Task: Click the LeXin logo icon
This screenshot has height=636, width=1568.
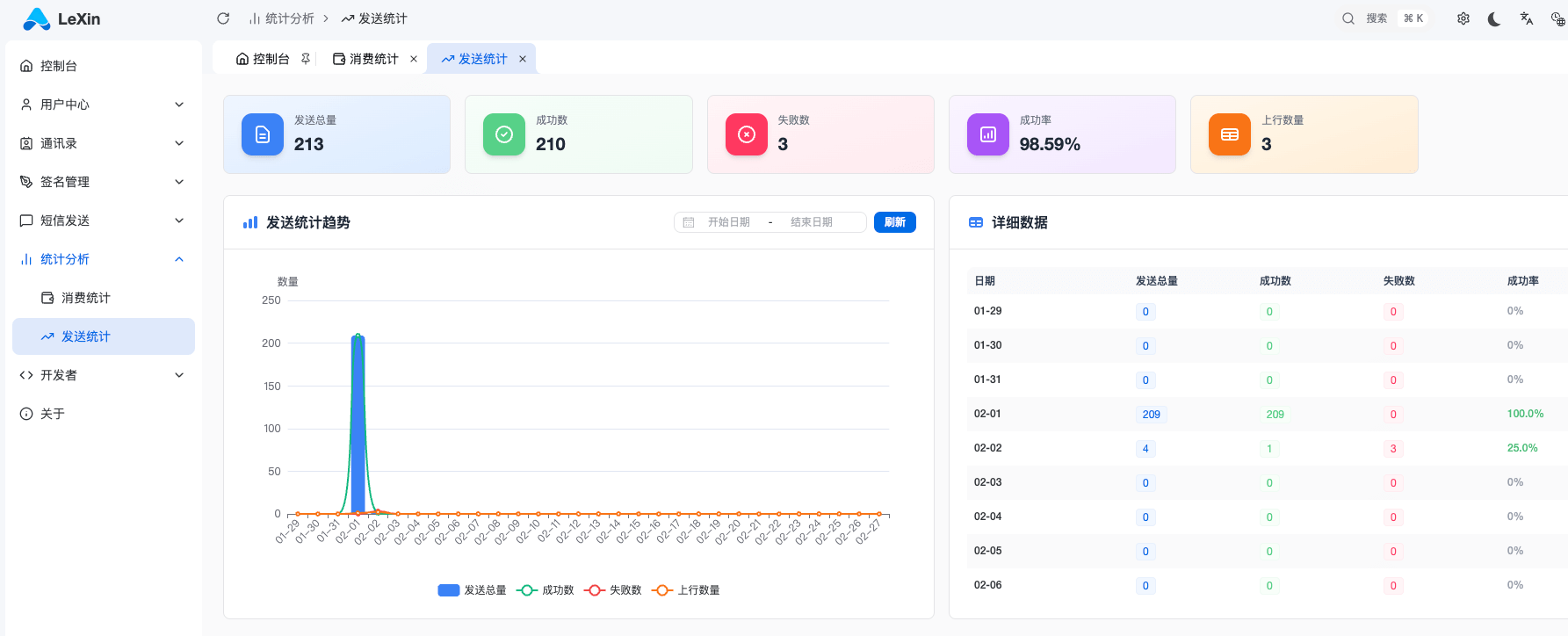Action: pos(37,18)
